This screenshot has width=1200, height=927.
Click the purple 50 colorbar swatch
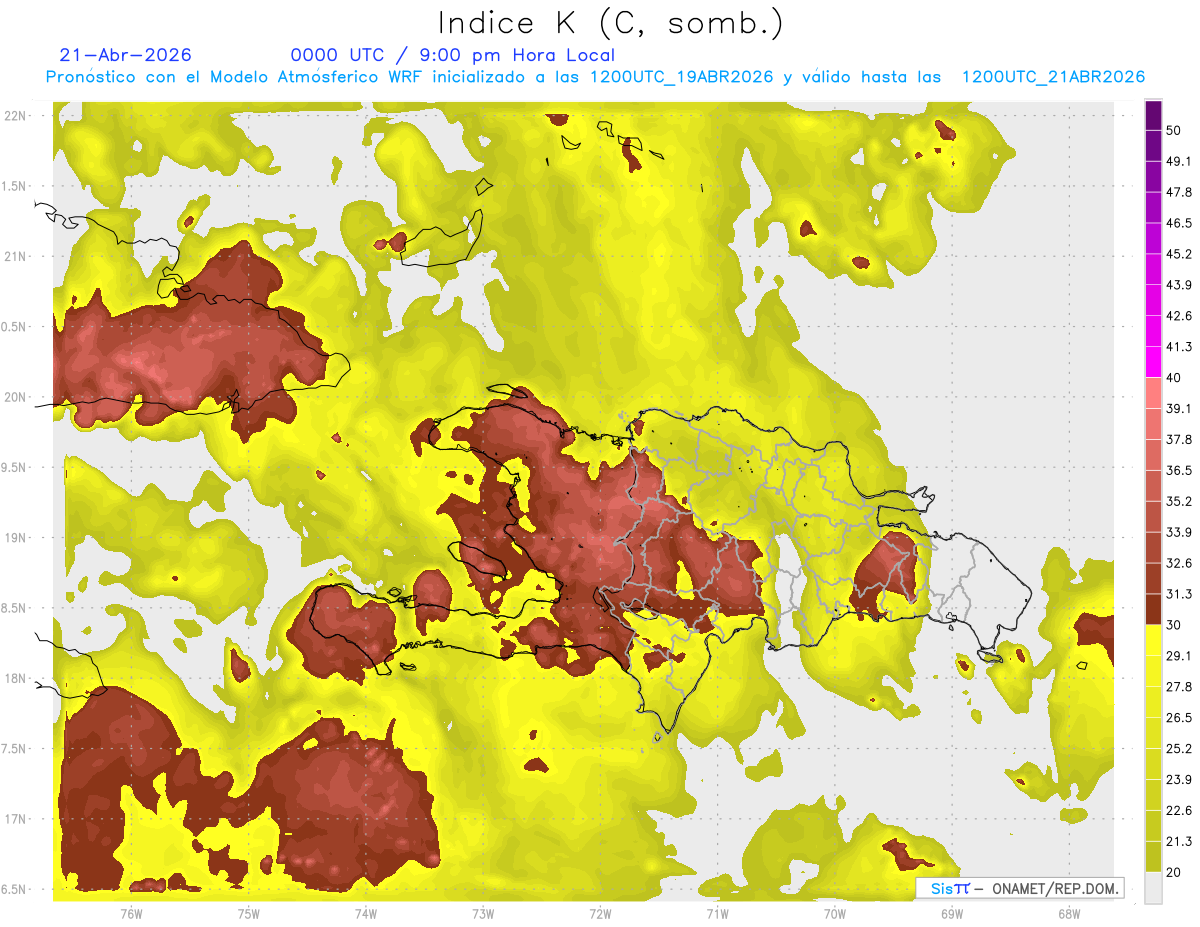[1153, 117]
